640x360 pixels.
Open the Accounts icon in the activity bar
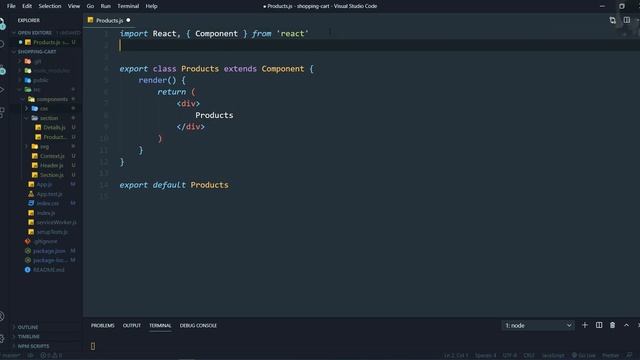point(2,316)
